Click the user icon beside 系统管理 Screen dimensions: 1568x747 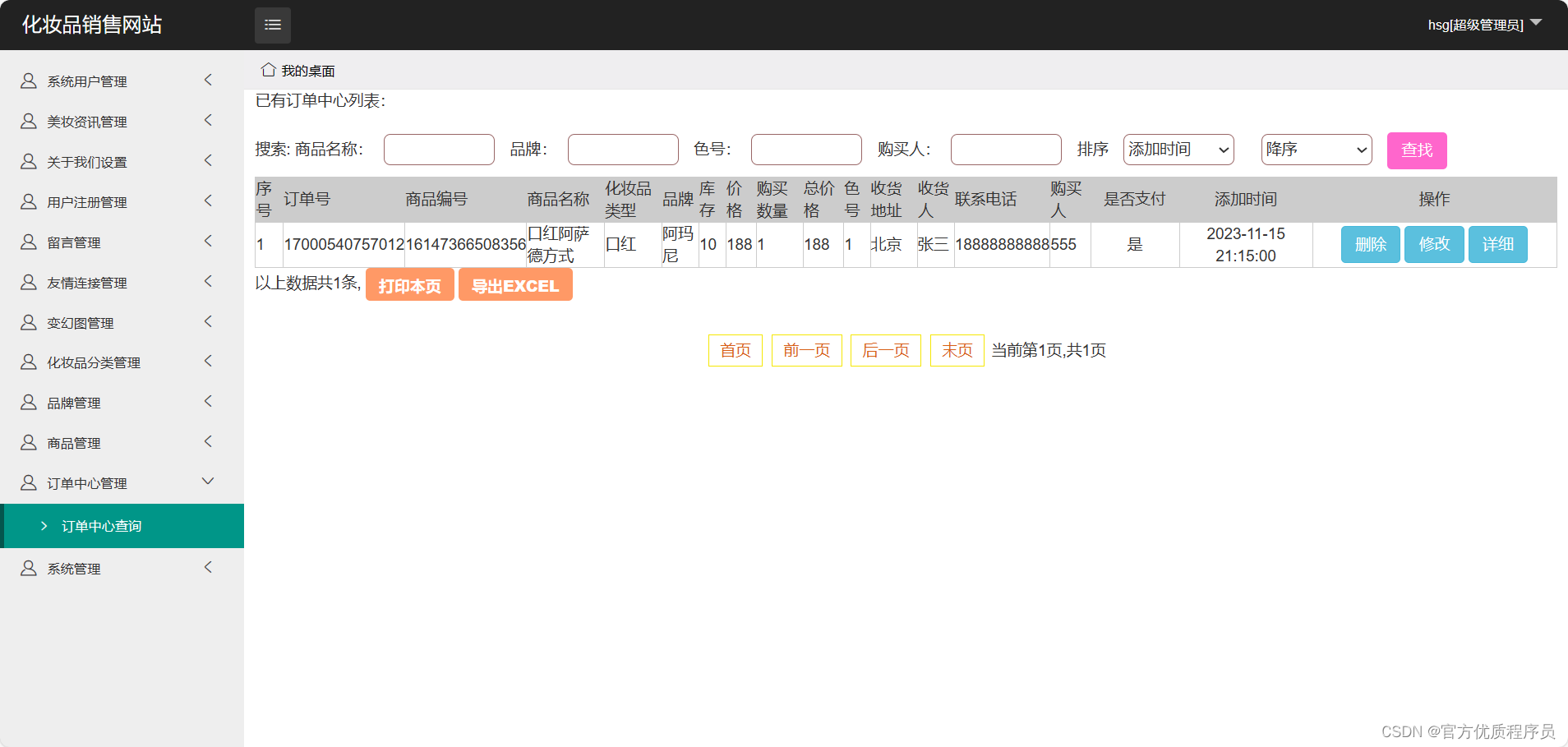click(29, 568)
